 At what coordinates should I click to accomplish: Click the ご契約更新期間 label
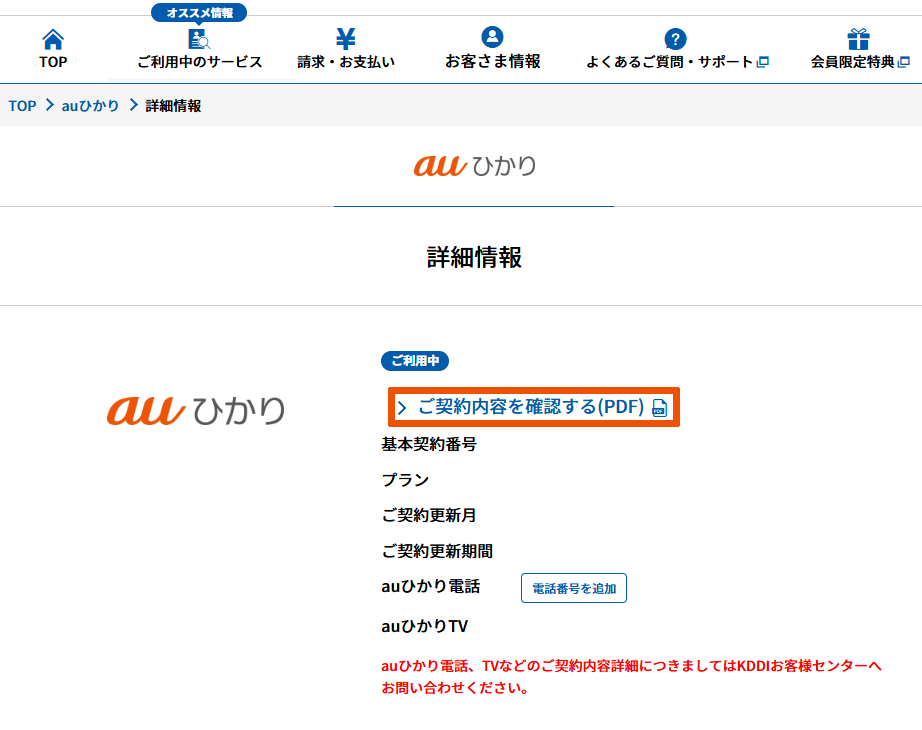tap(437, 551)
